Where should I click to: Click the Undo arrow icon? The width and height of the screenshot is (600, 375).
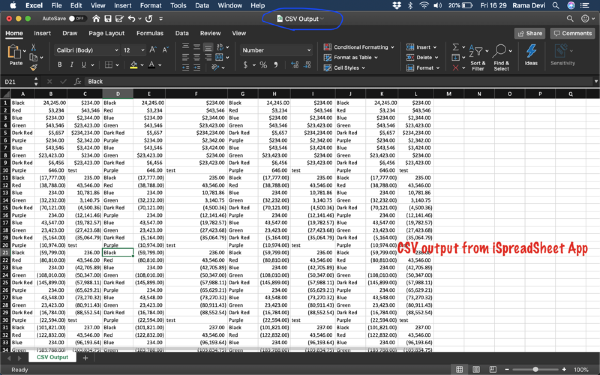[x=132, y=18]
